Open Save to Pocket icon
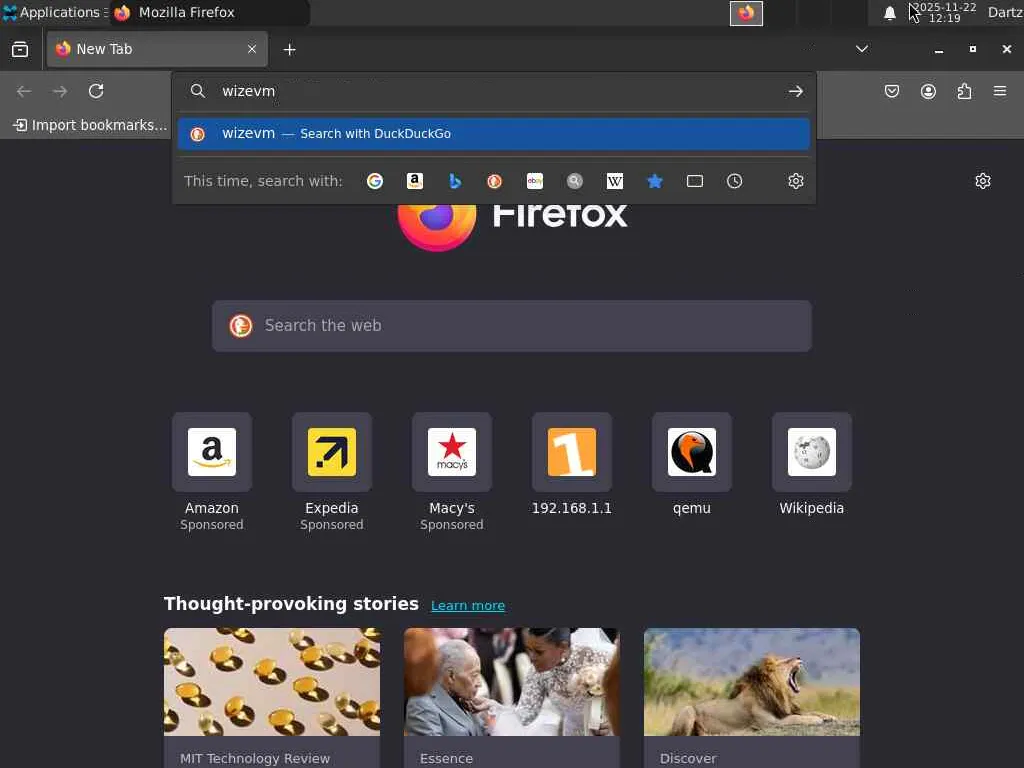This screenshot has height=768, width=1024. tap(891, 91)
